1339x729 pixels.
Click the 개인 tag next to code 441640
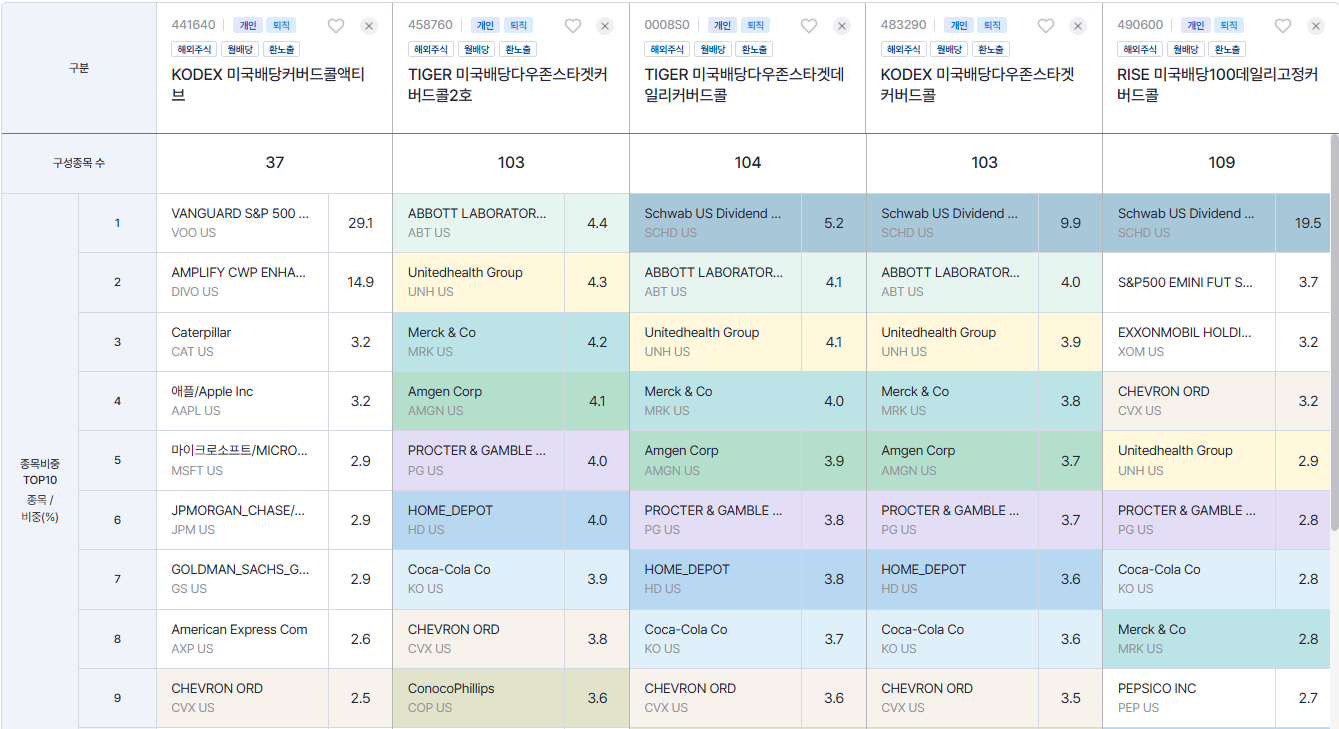click(x=249, y=25)
